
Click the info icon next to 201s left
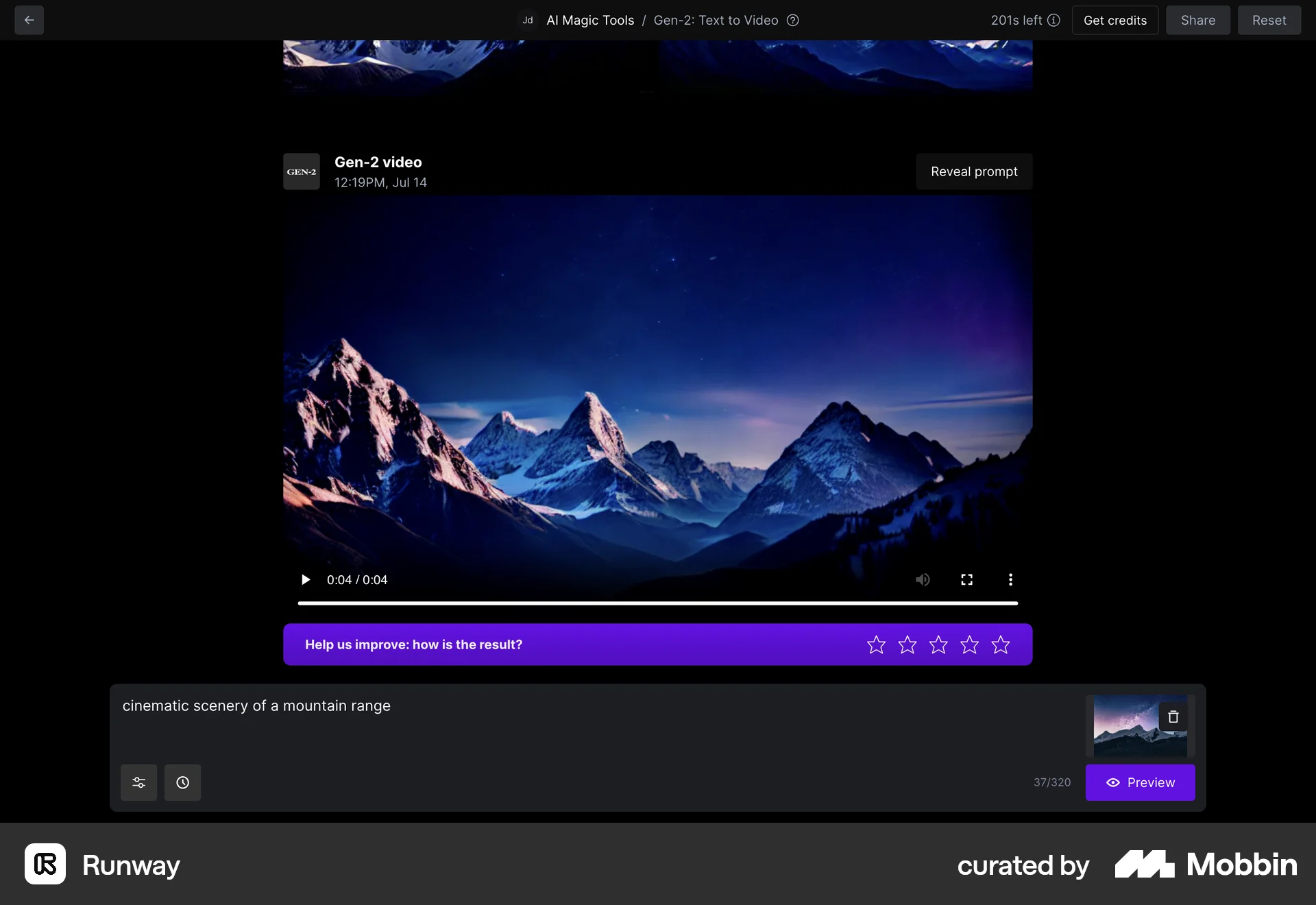(x=1054, y=20)
